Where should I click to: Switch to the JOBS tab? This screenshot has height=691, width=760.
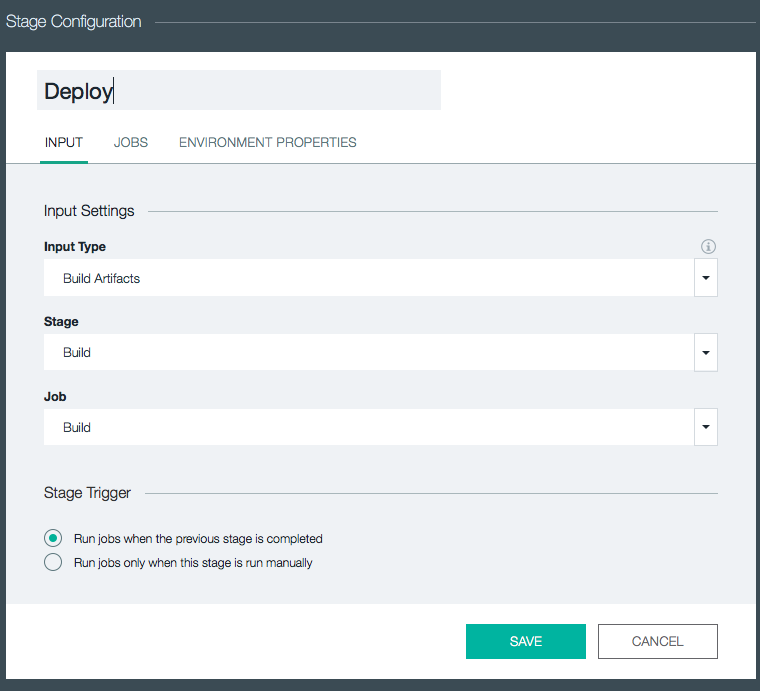(x=131, y=142)
